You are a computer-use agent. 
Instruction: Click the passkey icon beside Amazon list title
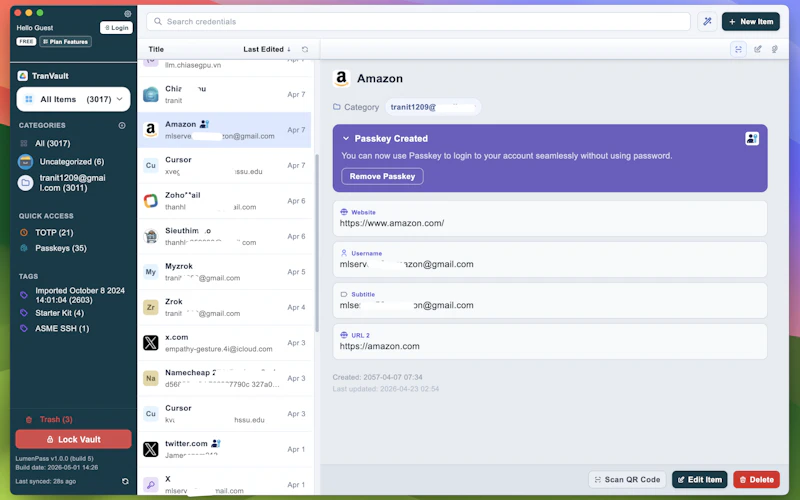point(204,124)
